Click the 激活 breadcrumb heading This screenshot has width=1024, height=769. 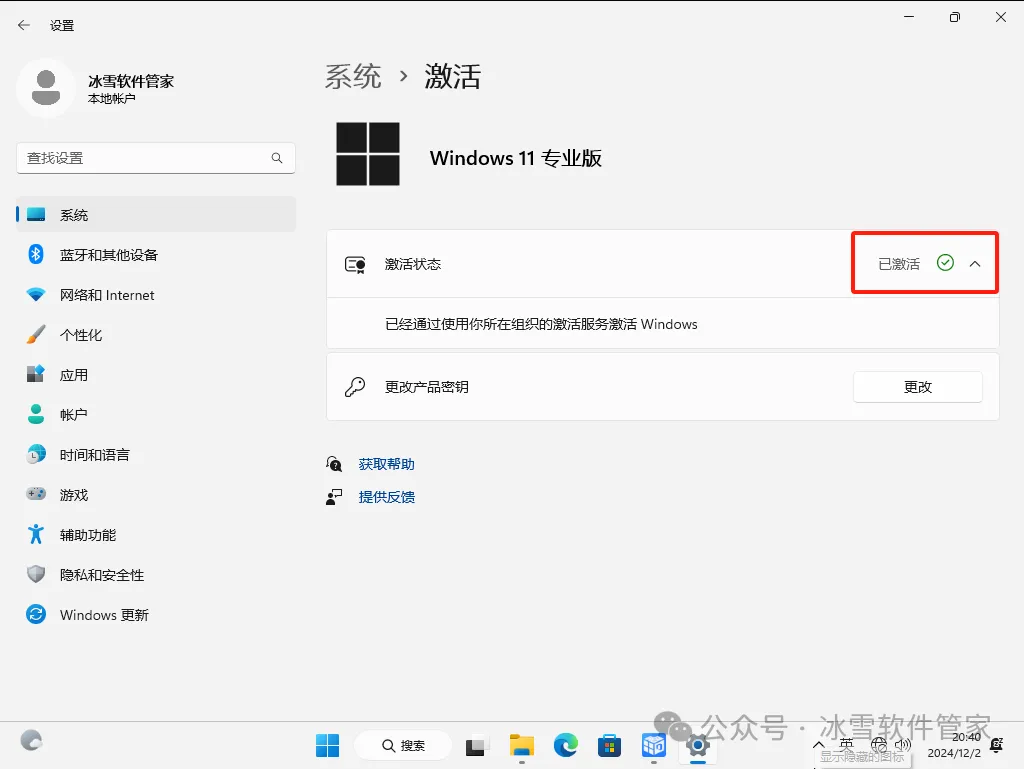coord(453,76)
